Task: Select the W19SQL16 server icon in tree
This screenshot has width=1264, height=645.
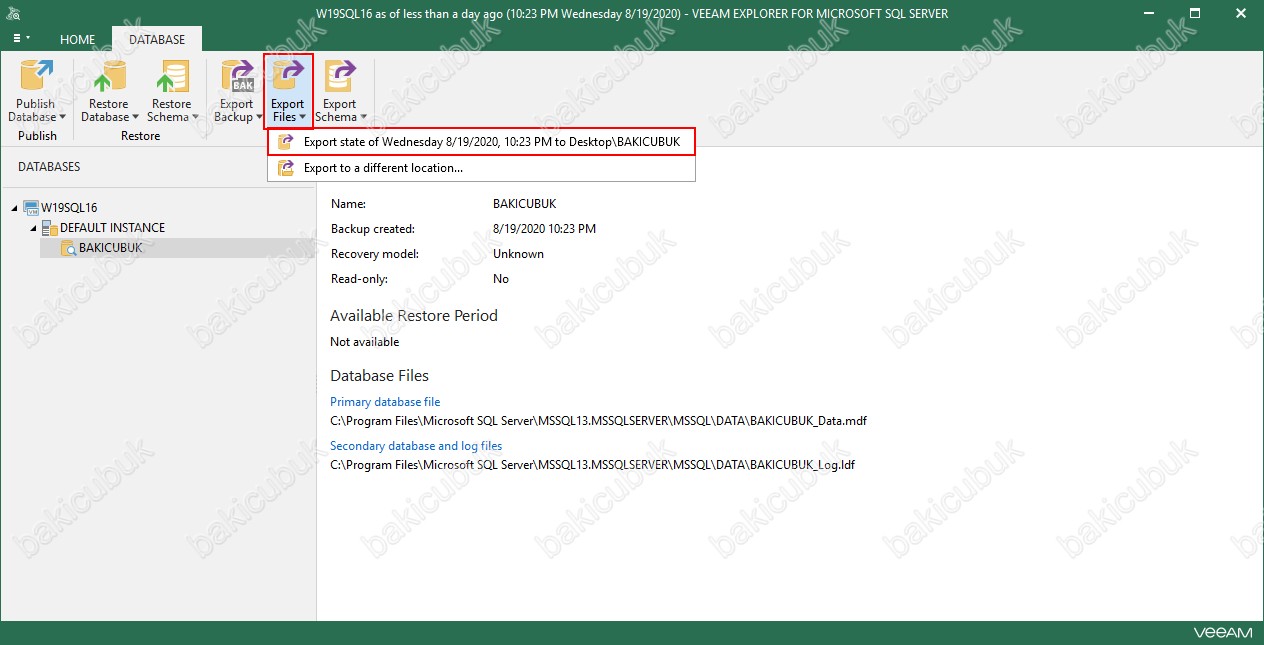Action: pos(30,208)
